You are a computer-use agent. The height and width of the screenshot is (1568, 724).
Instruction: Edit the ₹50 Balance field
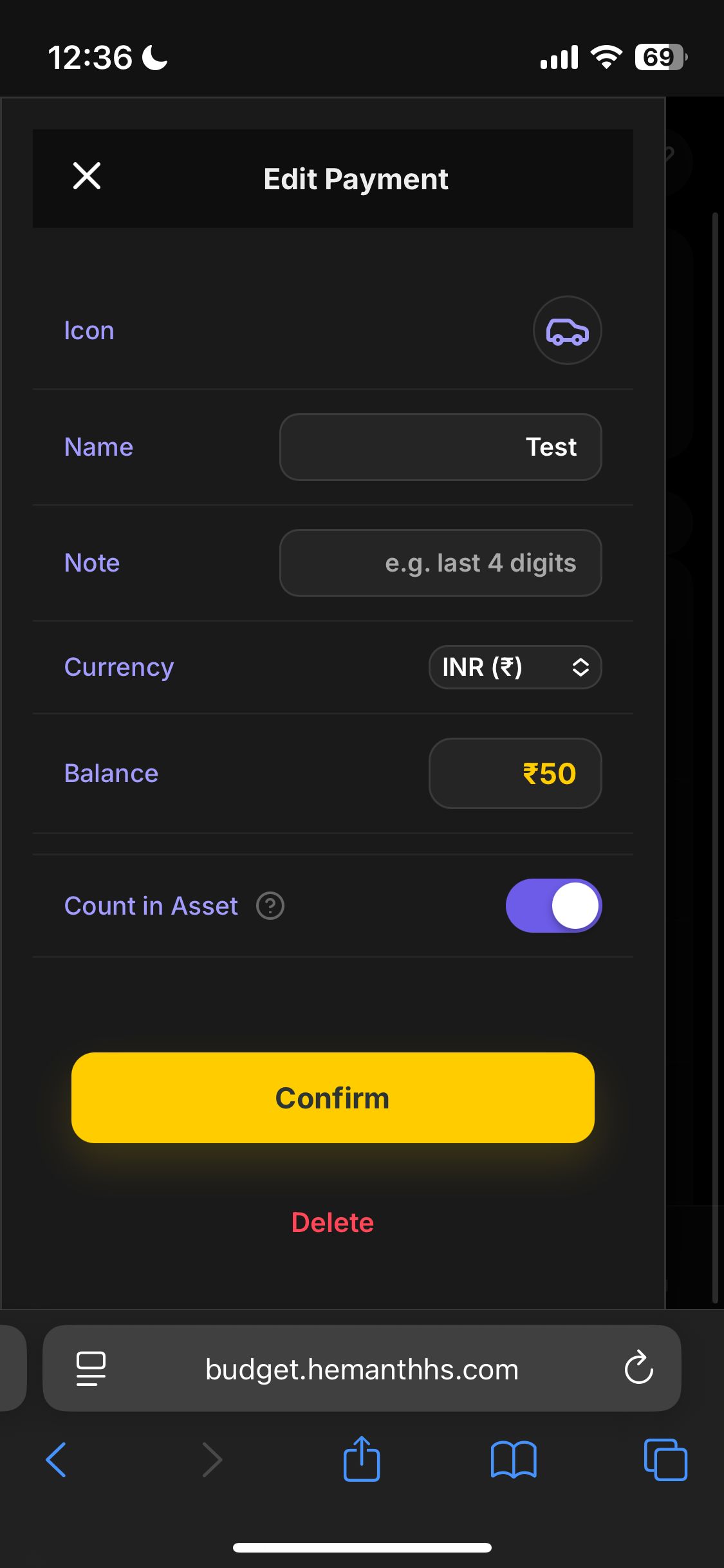point(515,773)
